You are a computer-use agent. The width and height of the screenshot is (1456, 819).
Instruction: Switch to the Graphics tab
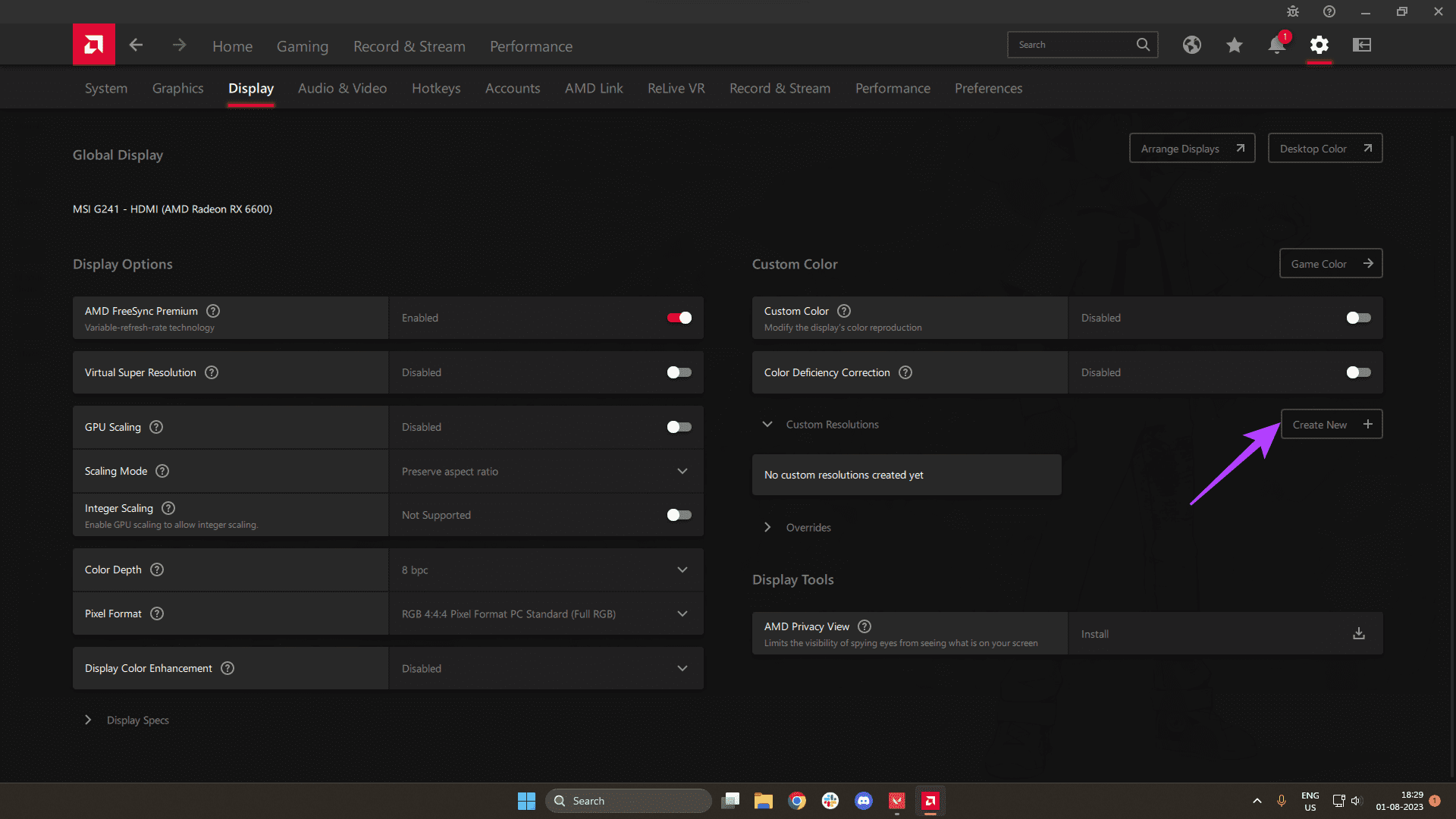click(x=177, y=88)
